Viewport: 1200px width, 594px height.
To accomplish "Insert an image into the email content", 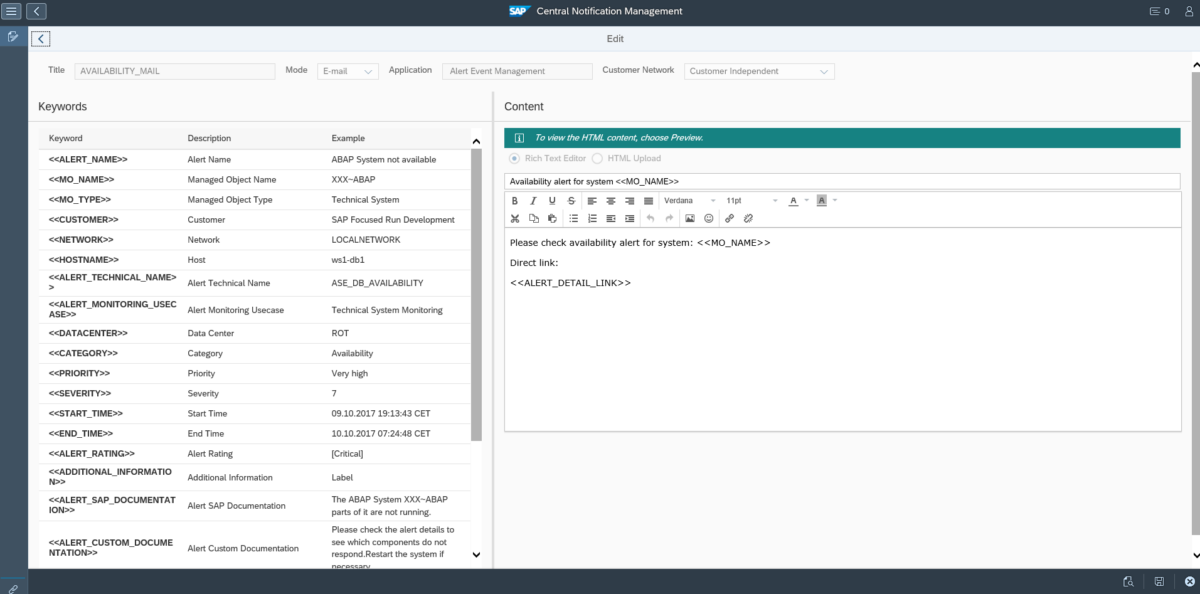I will [691, 218].
